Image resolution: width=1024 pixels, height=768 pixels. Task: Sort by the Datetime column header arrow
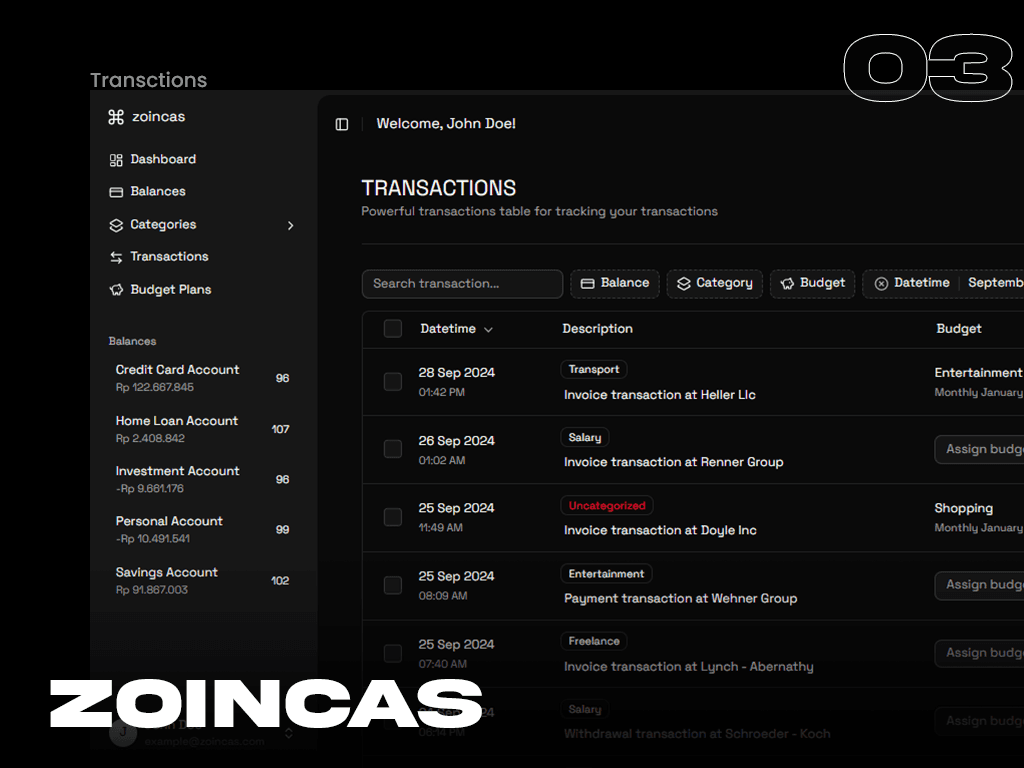[488, 330]
